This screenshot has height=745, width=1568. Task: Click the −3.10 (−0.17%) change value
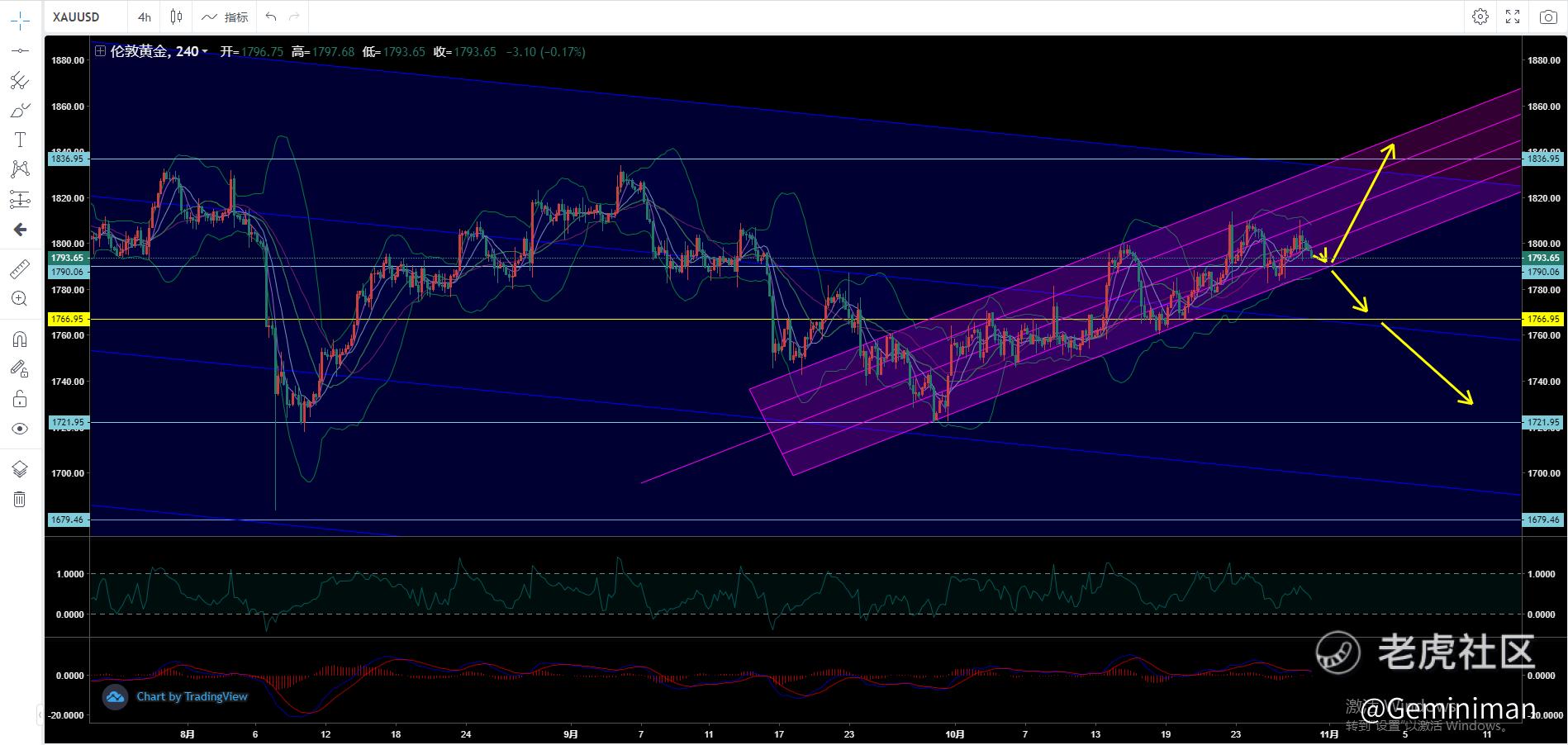coord(545,52)
